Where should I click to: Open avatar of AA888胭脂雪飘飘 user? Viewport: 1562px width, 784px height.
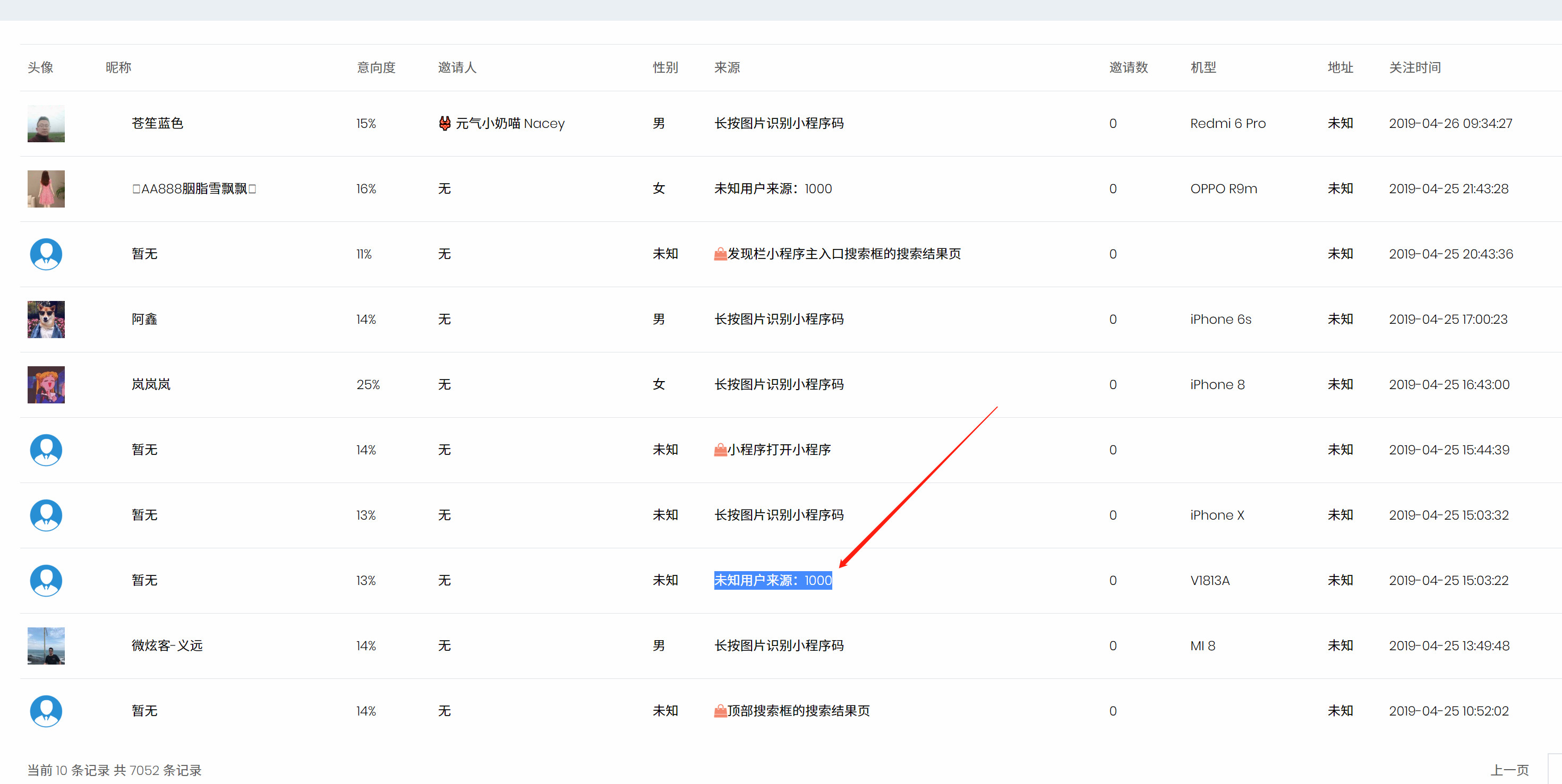46,189
